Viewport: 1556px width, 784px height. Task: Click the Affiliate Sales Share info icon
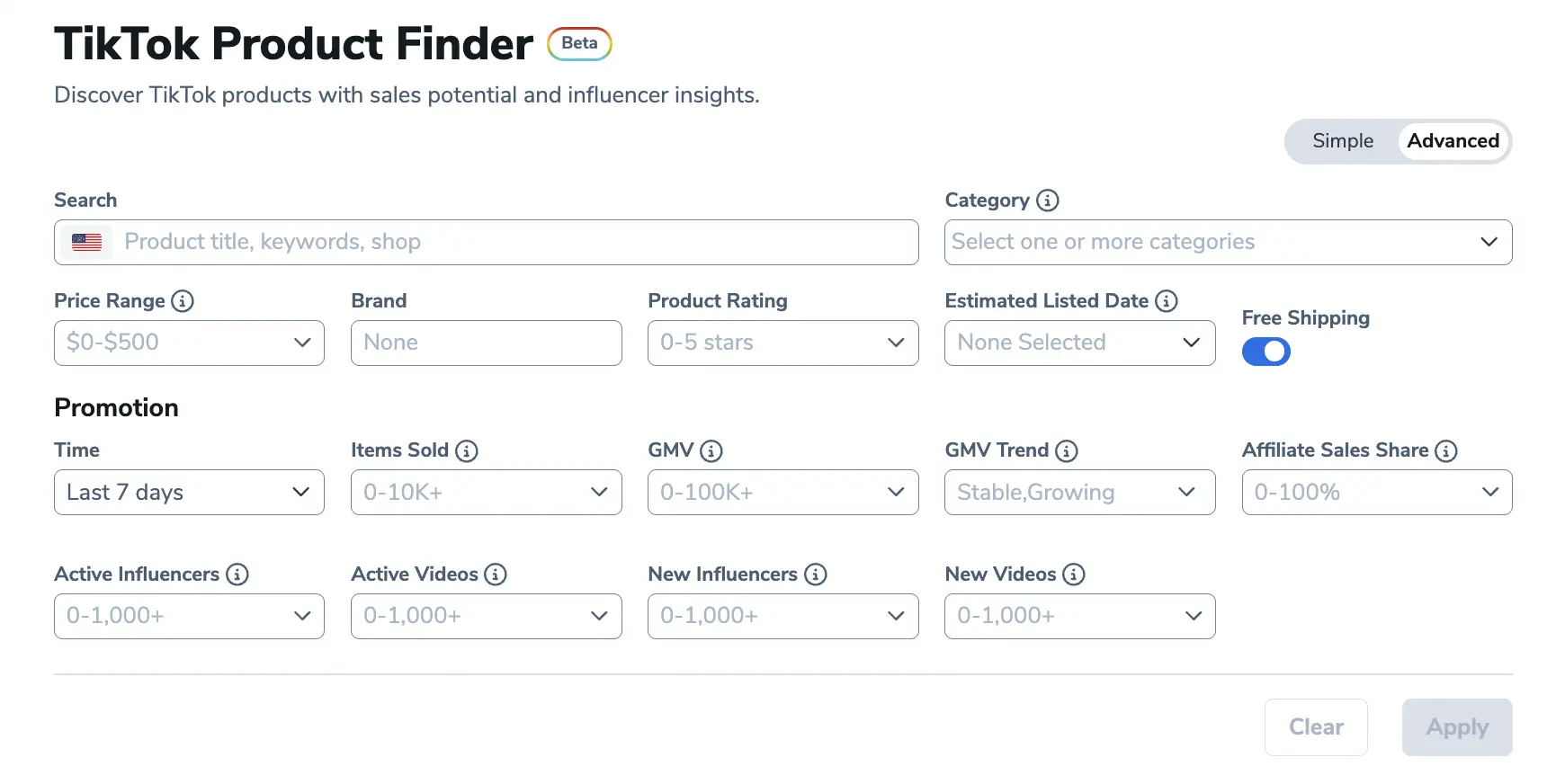click(1445, 450)
